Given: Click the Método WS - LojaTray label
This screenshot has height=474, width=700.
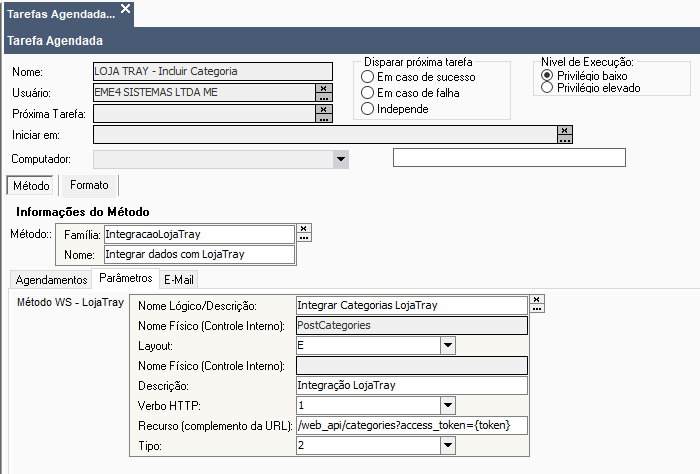Looking at the screenshot, I should (x=70, y=302).
